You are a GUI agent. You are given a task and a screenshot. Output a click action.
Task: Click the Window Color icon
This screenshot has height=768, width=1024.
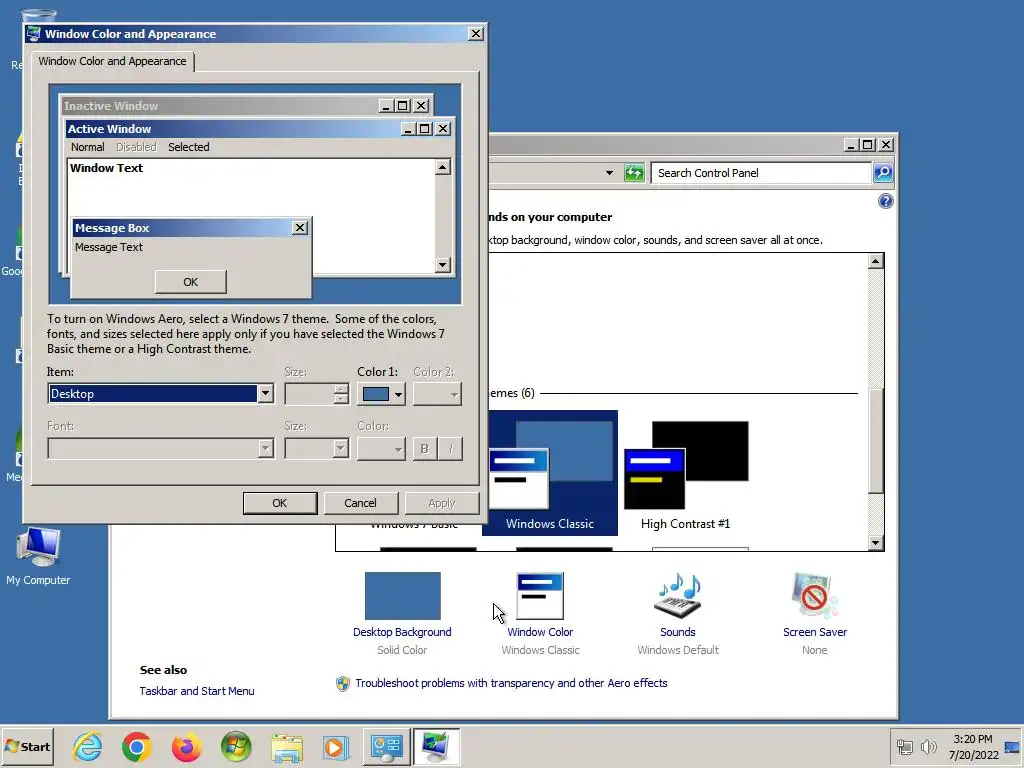[x=540, y=596]
